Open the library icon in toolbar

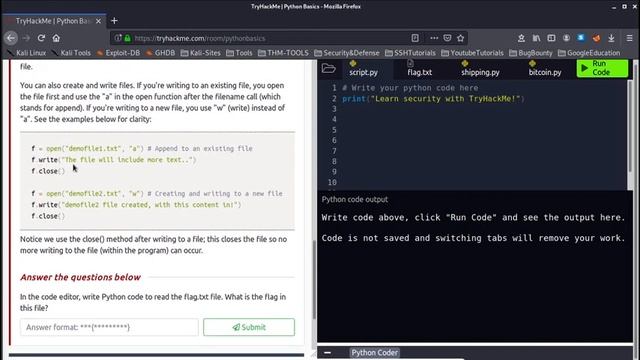point(536,38)
